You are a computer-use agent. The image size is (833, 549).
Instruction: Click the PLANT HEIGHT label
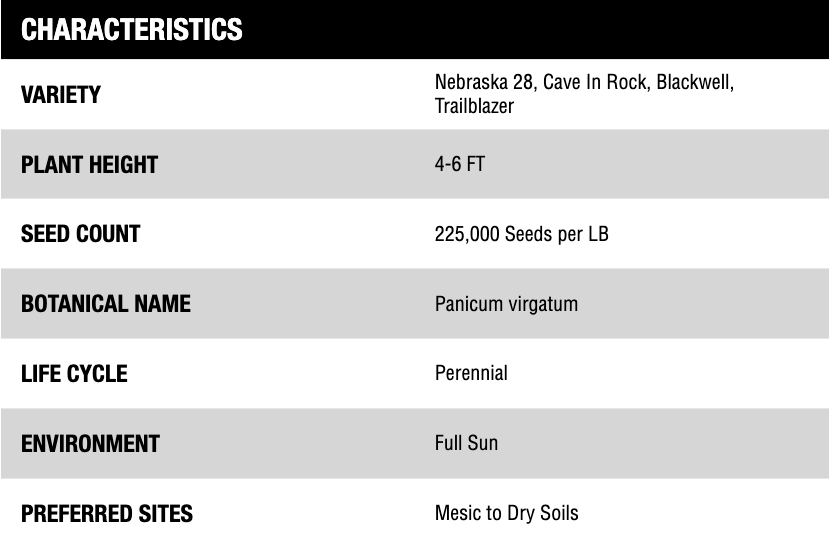(89, 165)
